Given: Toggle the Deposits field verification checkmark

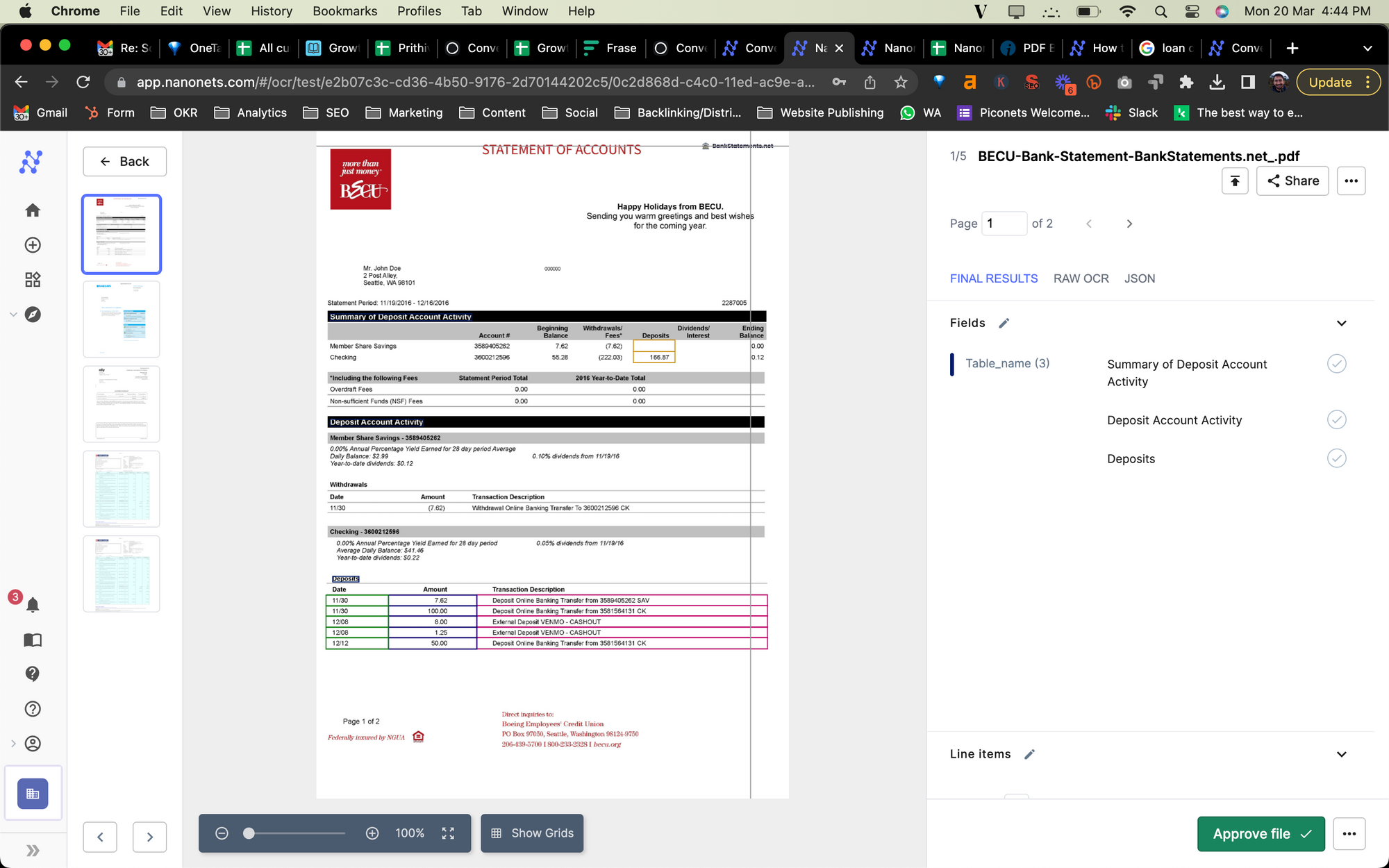Looking at the screenshot, I should 1336,458.
